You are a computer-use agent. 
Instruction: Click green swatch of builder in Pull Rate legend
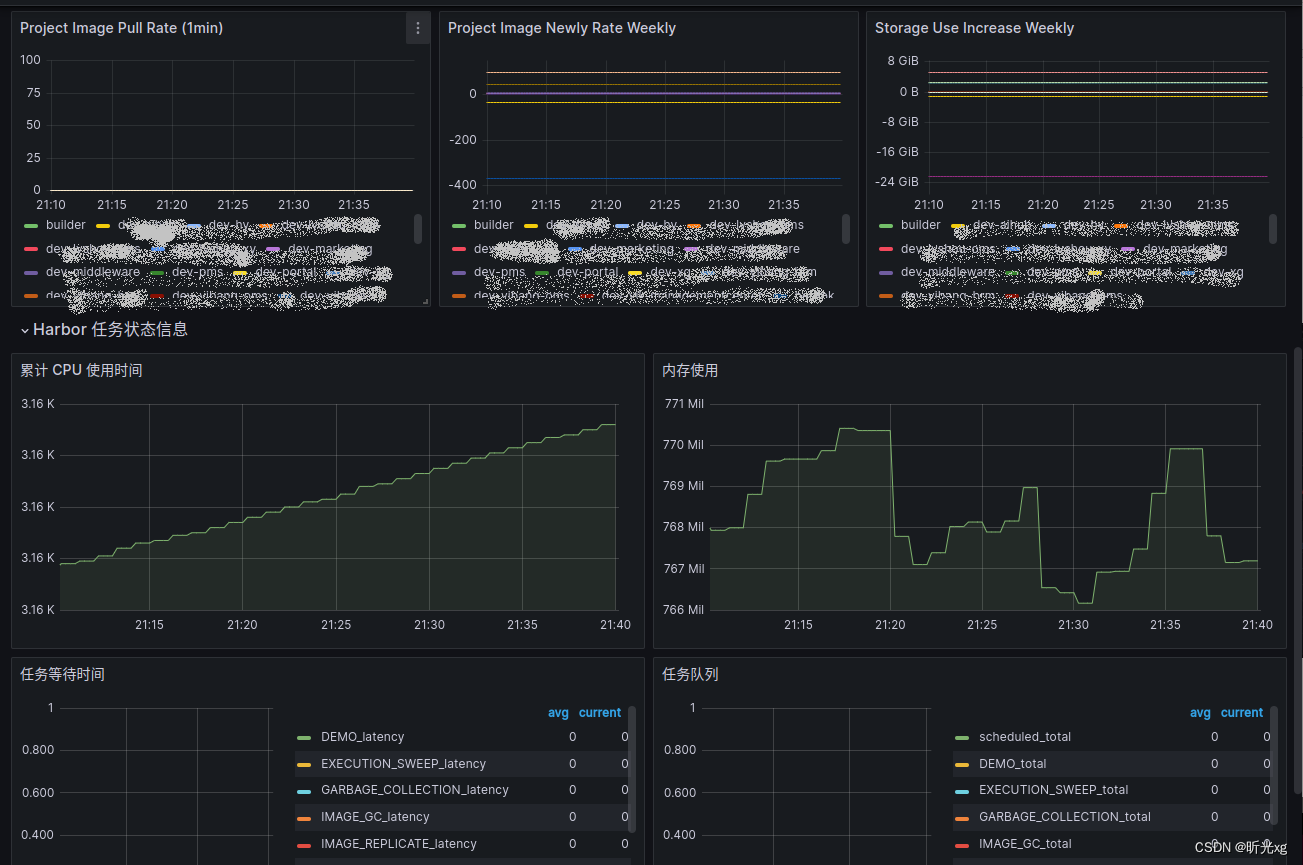pos(31,226)
